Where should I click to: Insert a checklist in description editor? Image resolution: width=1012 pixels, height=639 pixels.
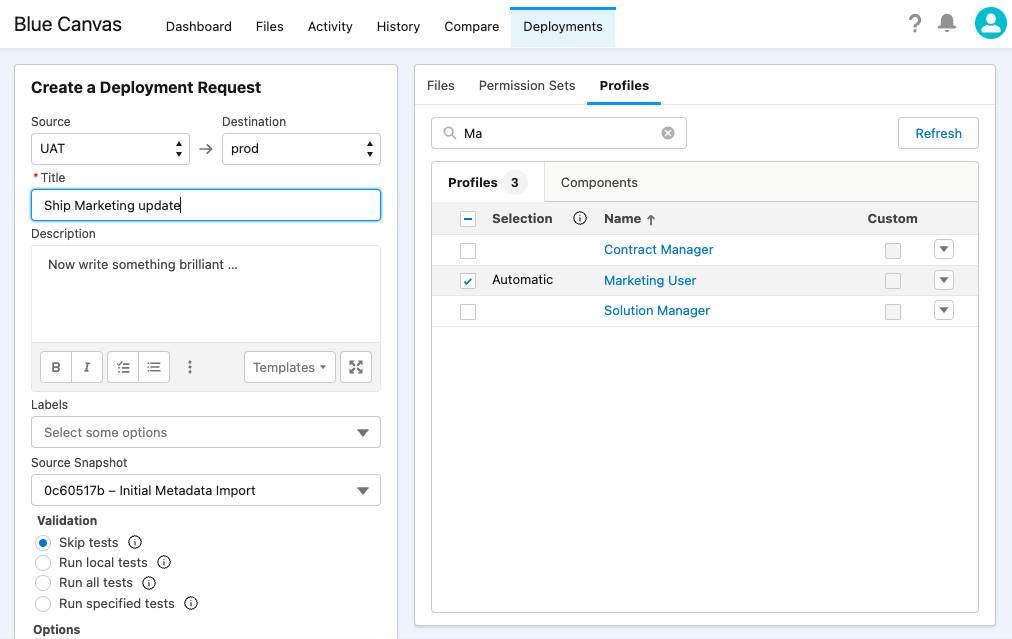(123, 367)
